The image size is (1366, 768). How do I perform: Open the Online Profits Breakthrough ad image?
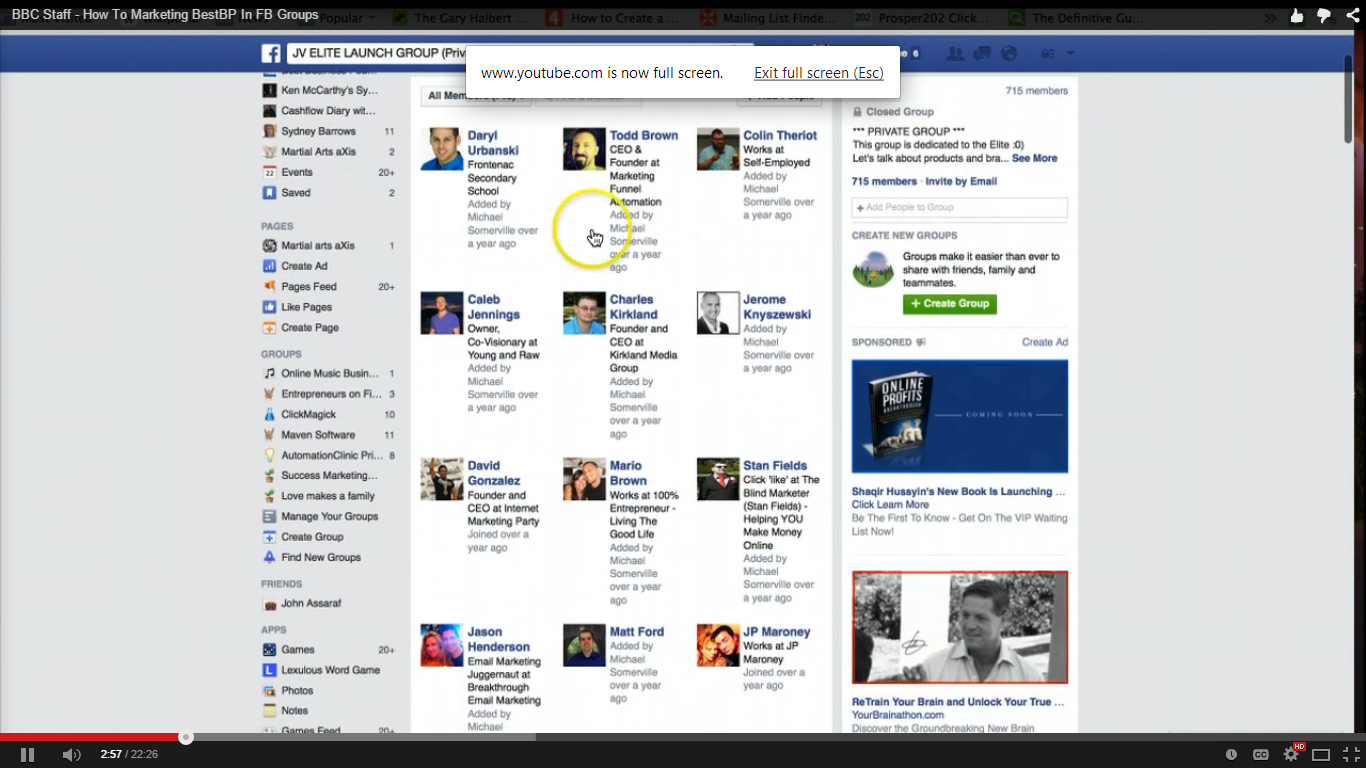pos(960,416)
